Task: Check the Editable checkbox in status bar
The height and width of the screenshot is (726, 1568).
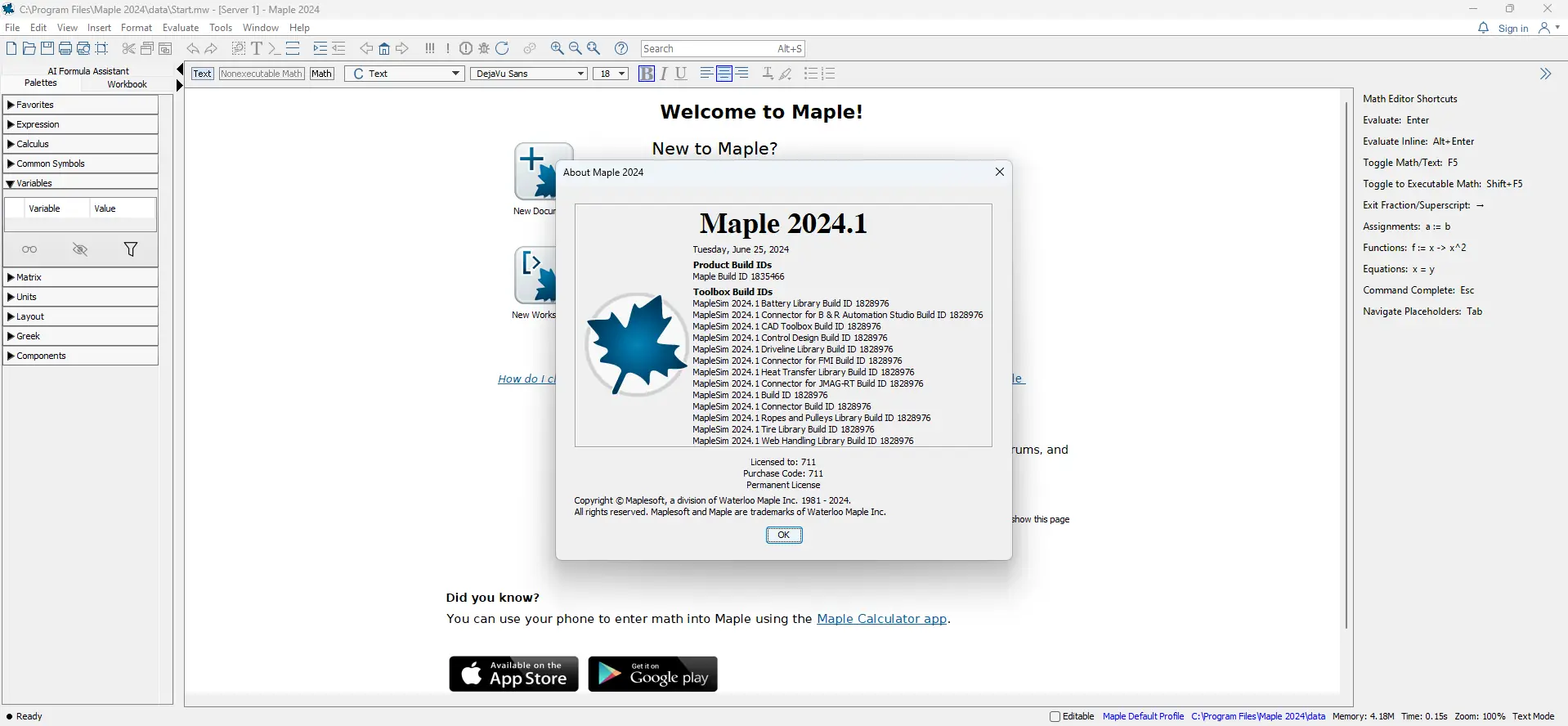Action: pos(1055,716)
